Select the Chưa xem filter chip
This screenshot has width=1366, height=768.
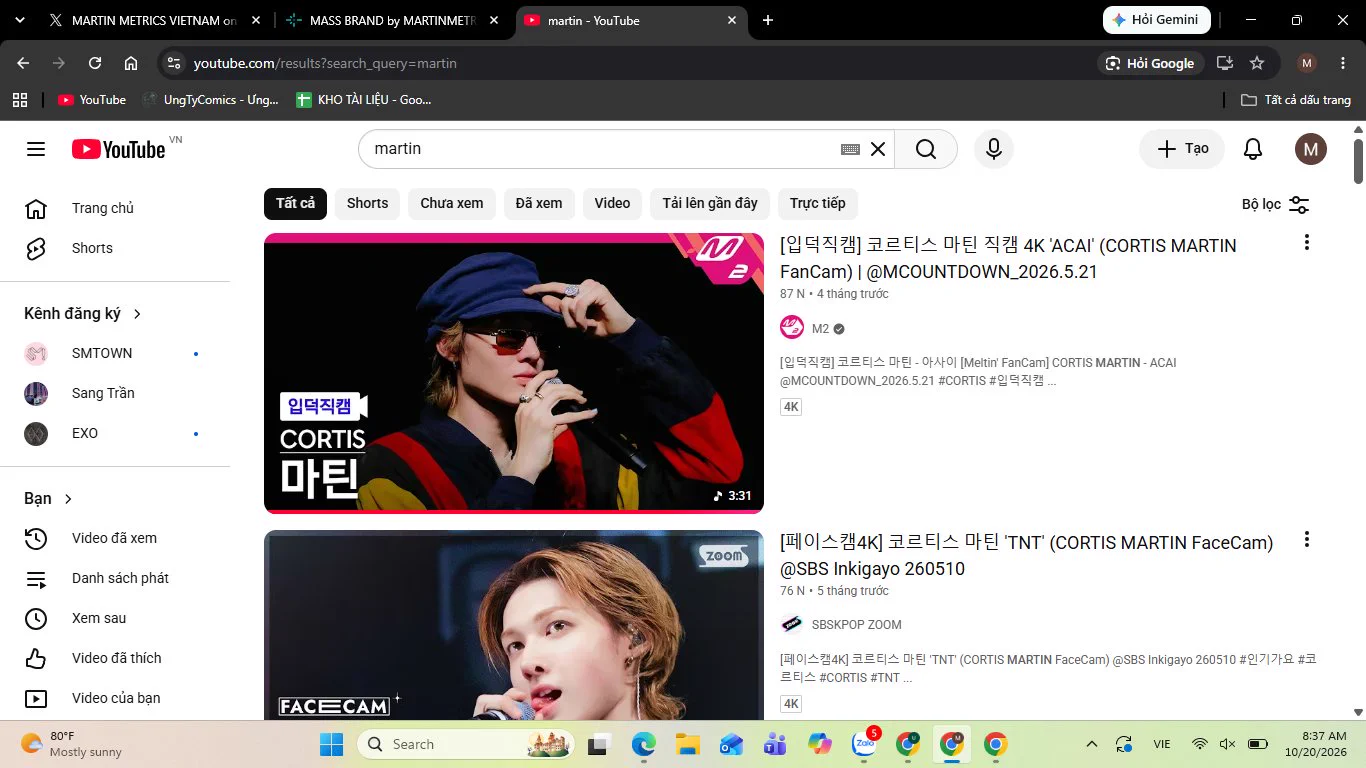coord(452,203)
